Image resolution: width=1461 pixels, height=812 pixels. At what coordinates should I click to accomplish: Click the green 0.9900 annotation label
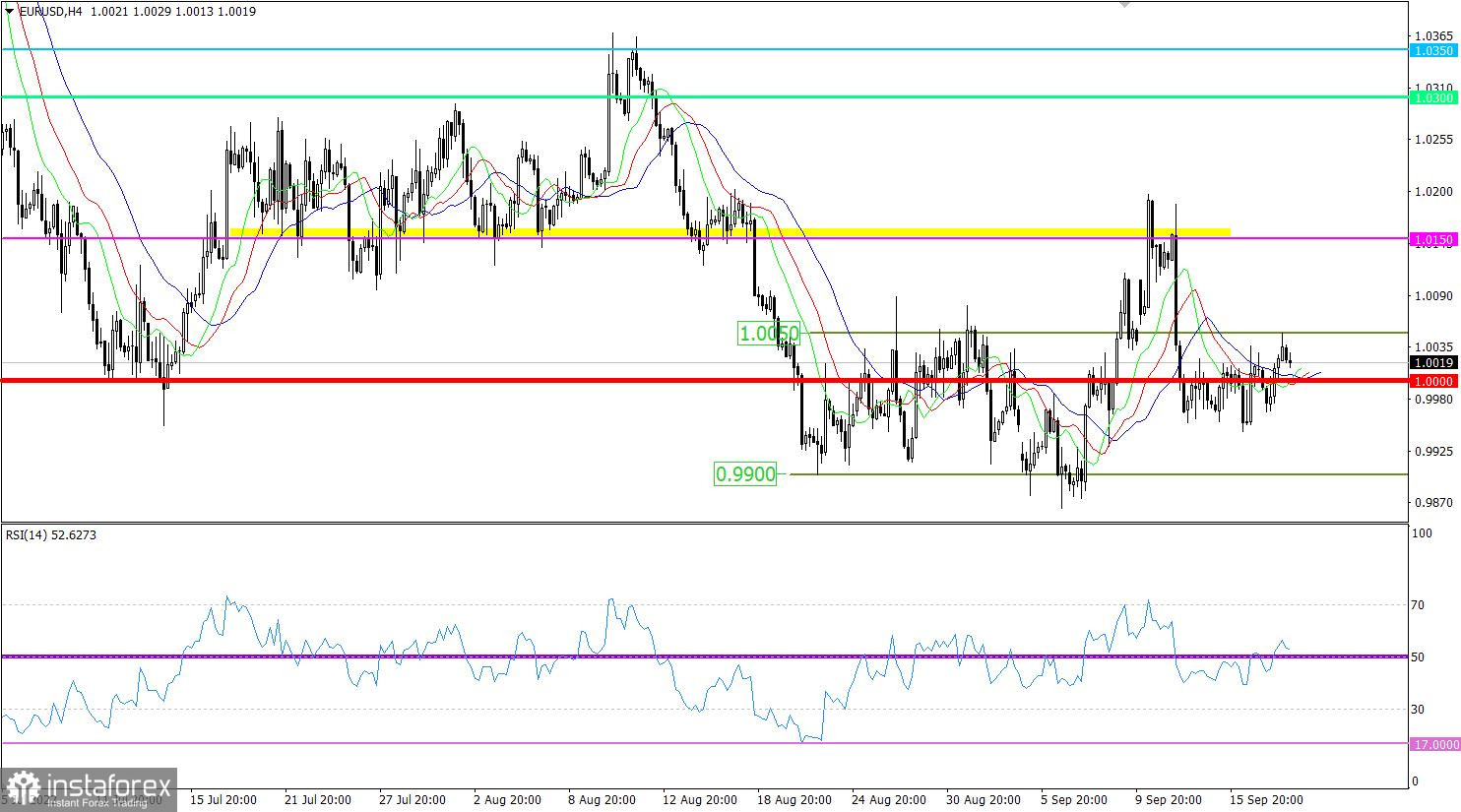coord(745,474)
